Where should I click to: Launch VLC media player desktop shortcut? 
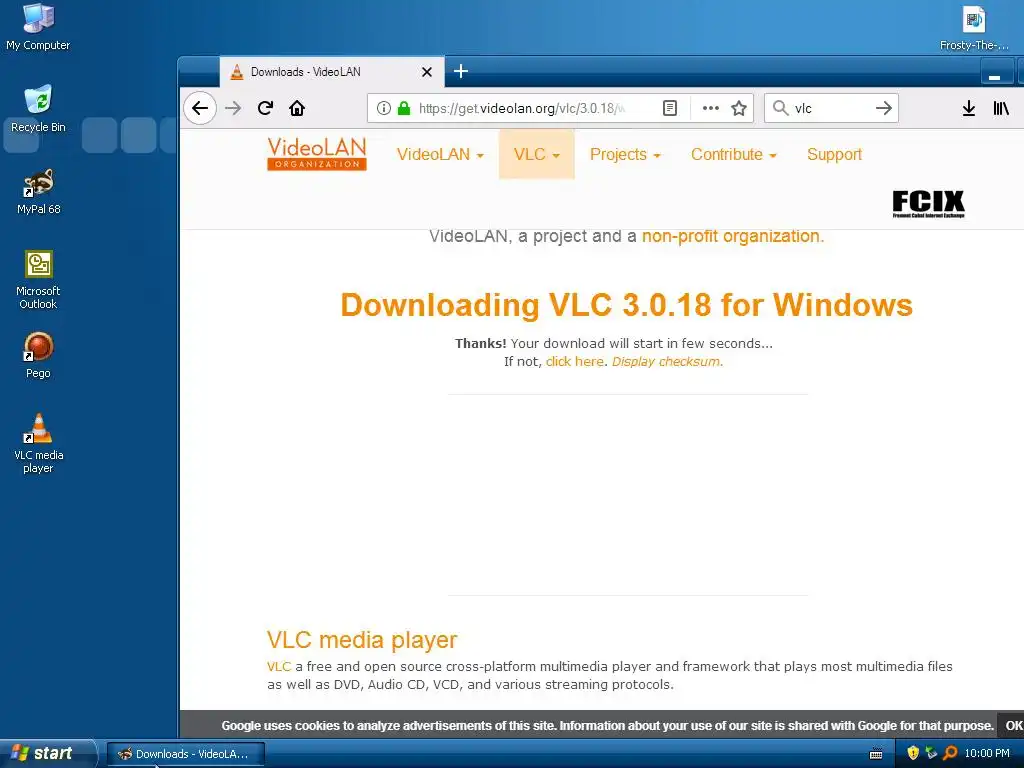(38, 443)
